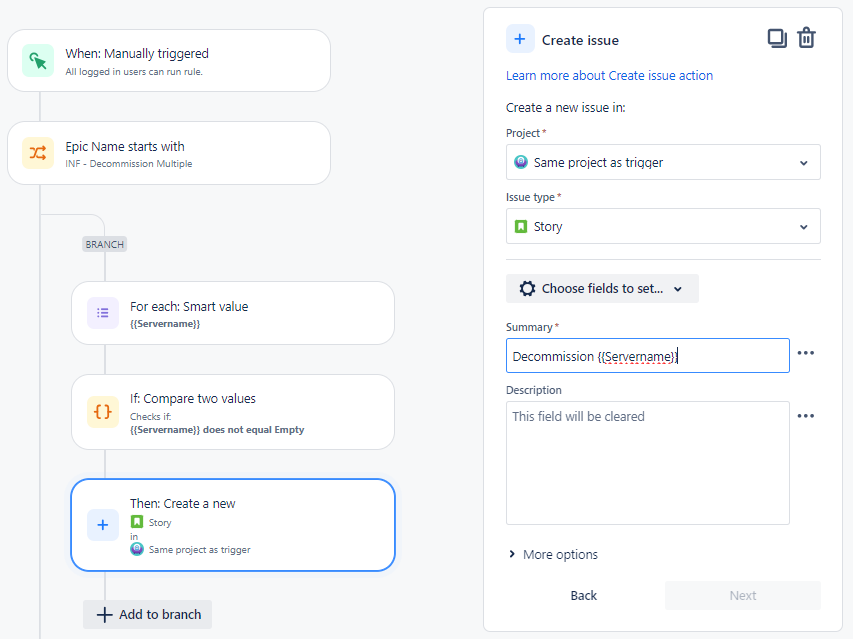This screenshot has height=639, width=853.
Task: Click the blue plus icon on Create step
Action: click(x=102, y=525)
